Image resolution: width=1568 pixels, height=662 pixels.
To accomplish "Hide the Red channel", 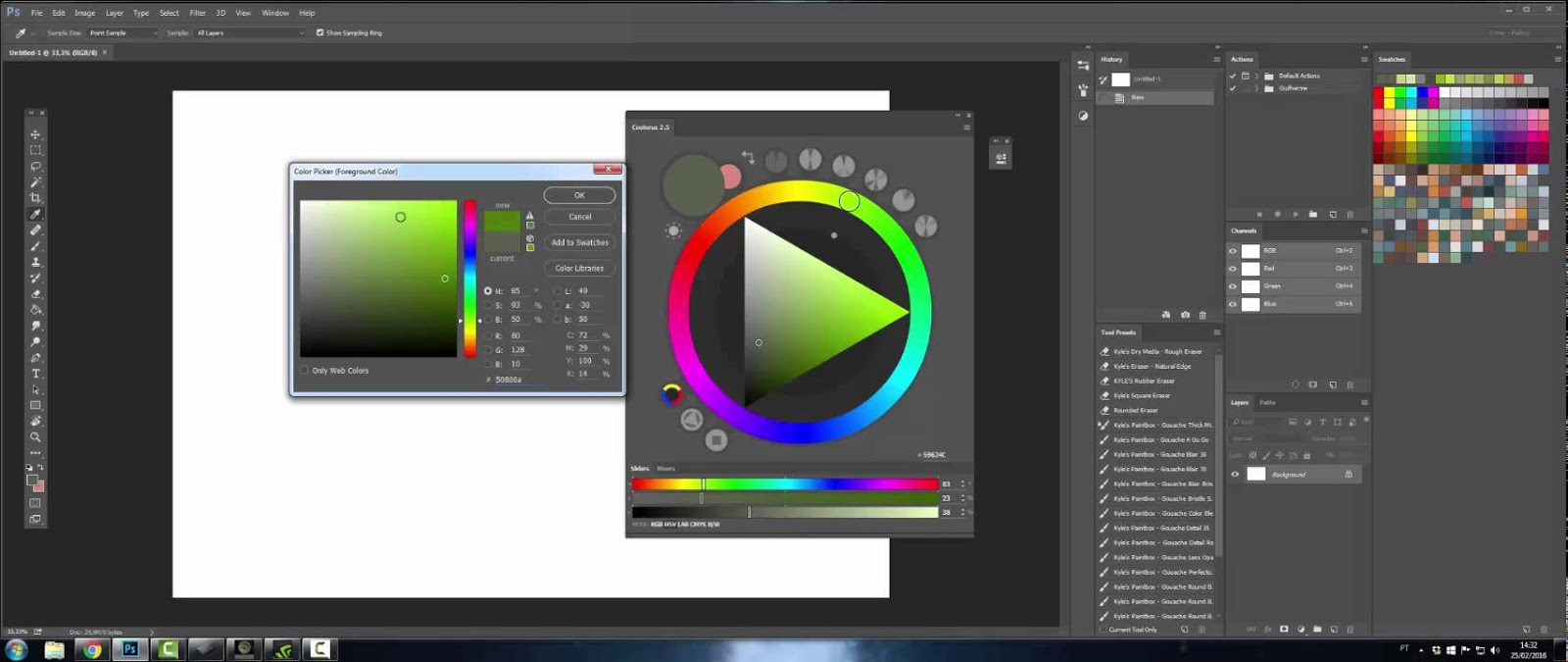I will pos(1233,269).
